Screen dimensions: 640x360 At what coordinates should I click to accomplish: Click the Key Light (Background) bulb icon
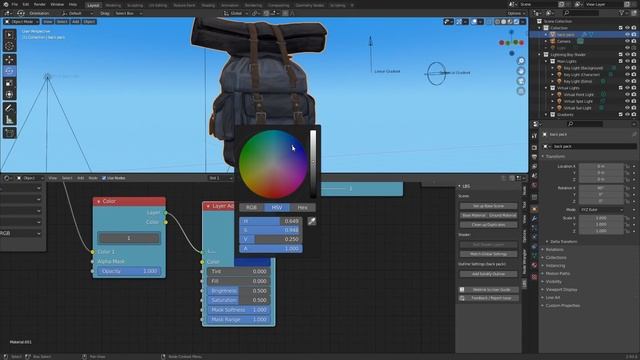pos(559,68)
